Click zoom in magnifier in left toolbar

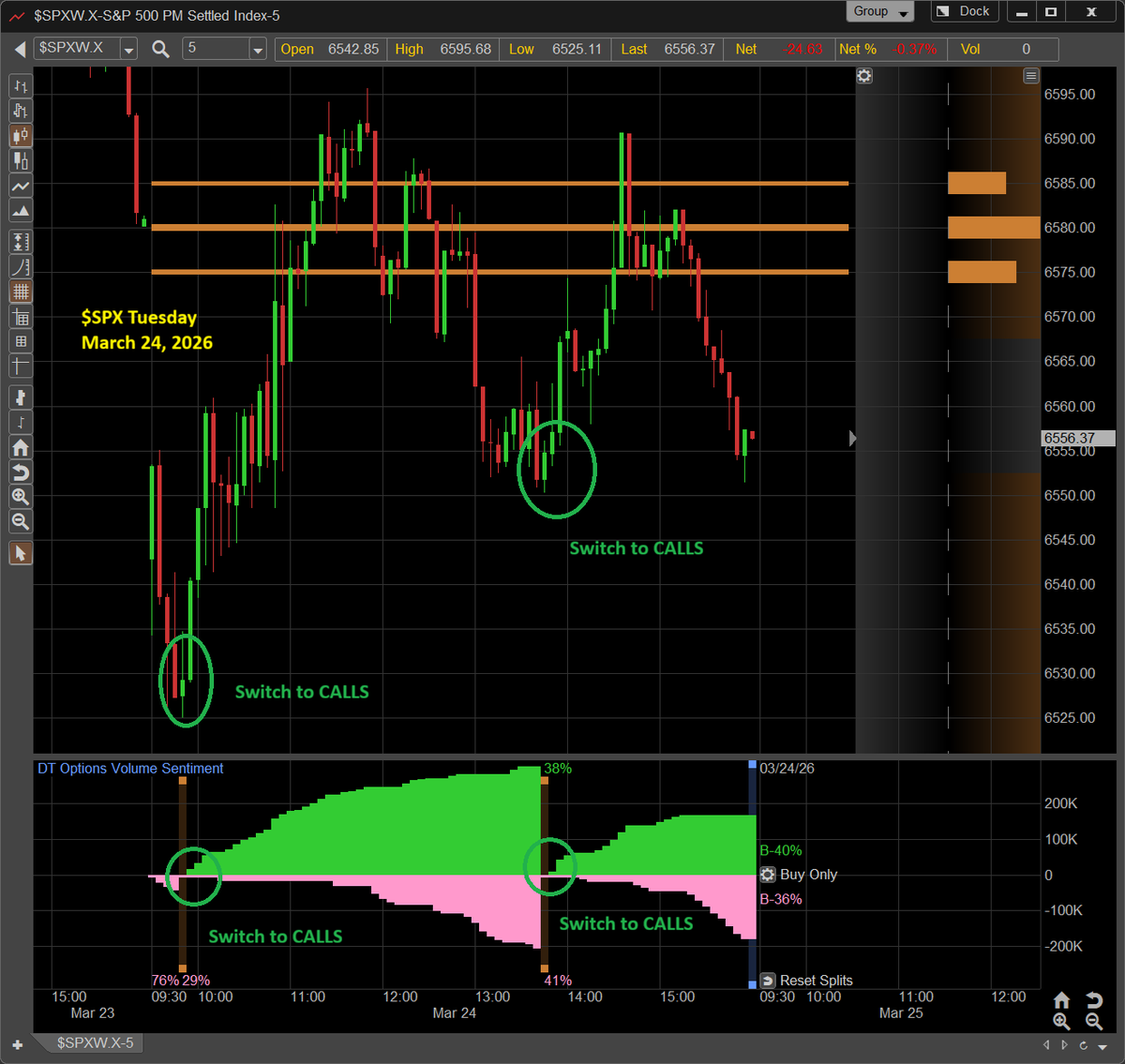pyautogui.click(x=21, y=498)
